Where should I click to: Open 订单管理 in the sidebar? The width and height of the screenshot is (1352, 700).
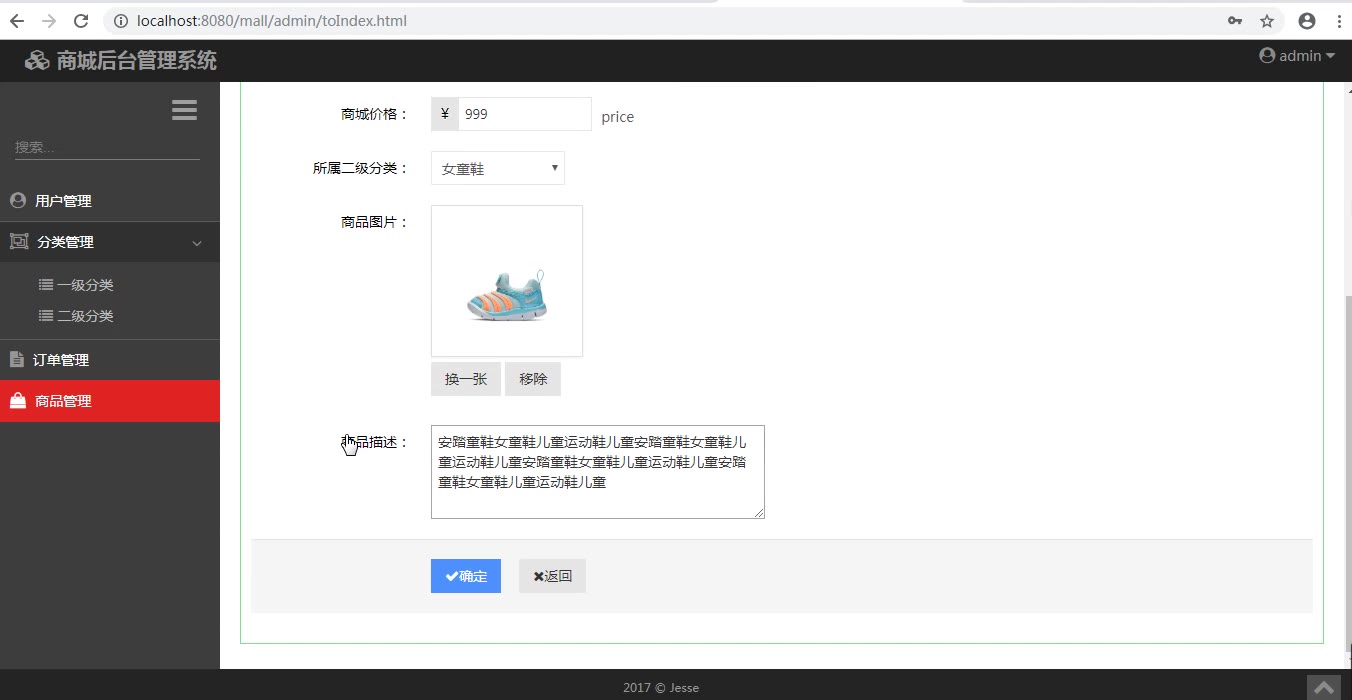click(x=110, y=360)
